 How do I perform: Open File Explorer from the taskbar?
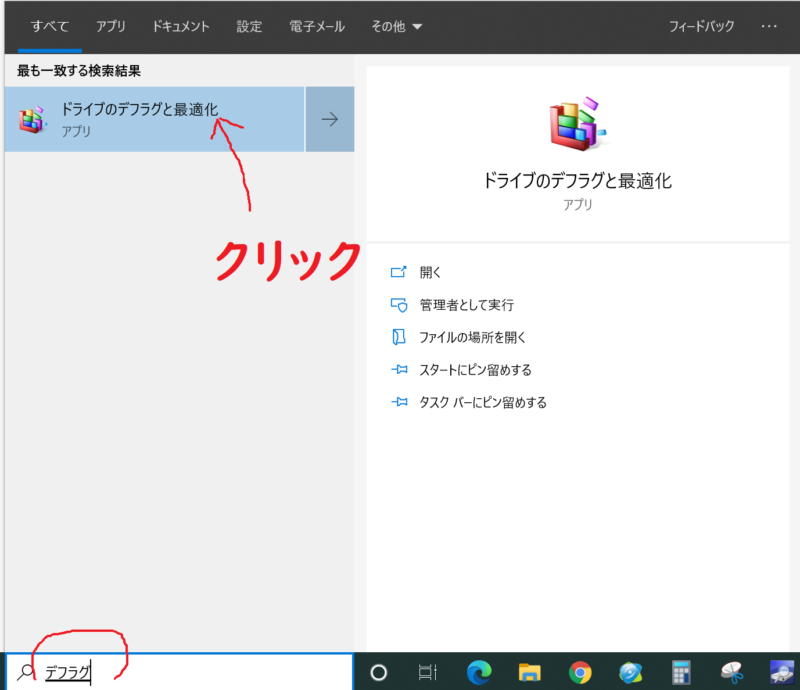pyautogui.click(x=530, y=672)
